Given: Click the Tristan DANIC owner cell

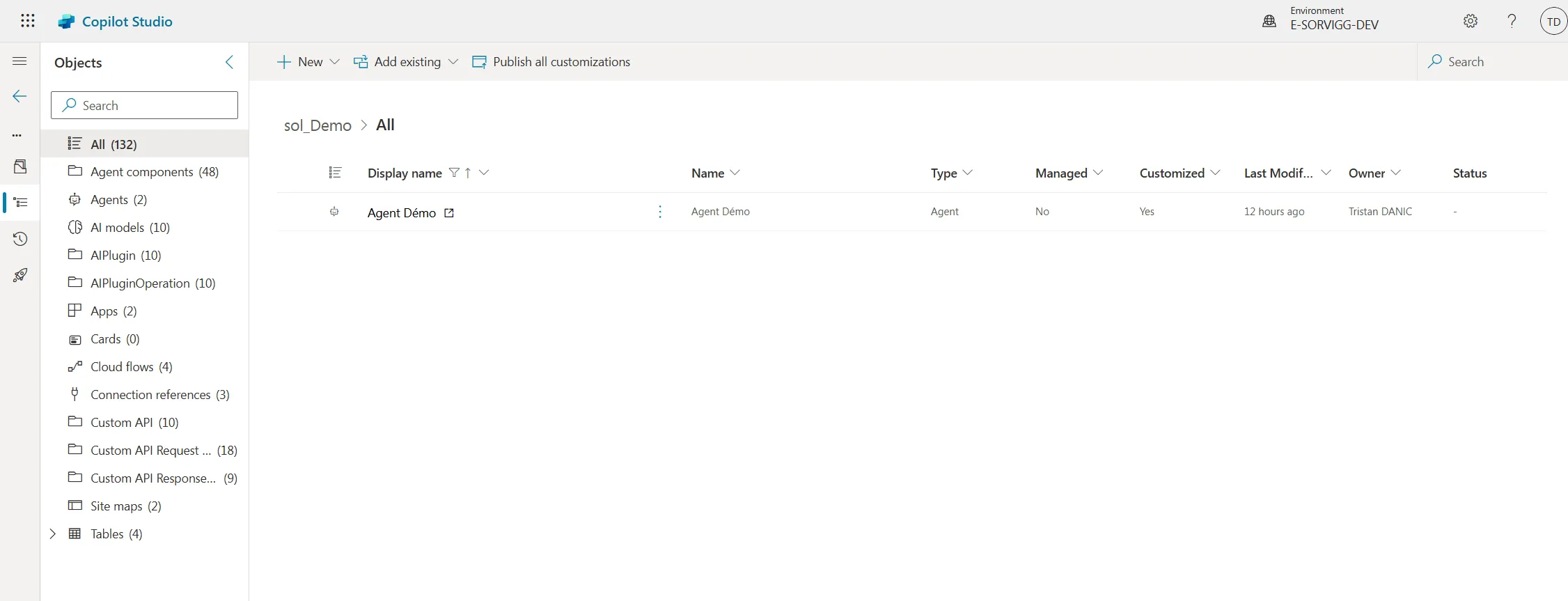Looking at the screenshot, I should click(x=1380, y=212).
